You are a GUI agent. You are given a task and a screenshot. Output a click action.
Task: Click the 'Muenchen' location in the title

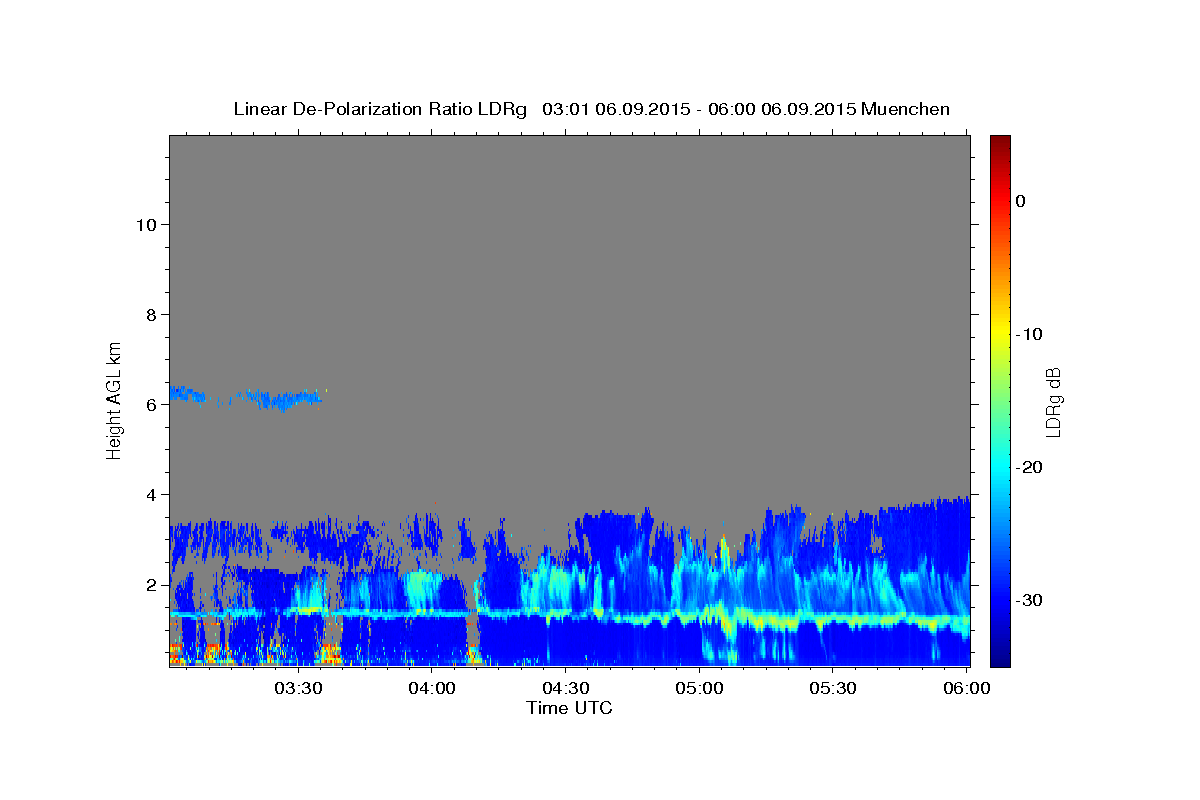coord(906,109)
